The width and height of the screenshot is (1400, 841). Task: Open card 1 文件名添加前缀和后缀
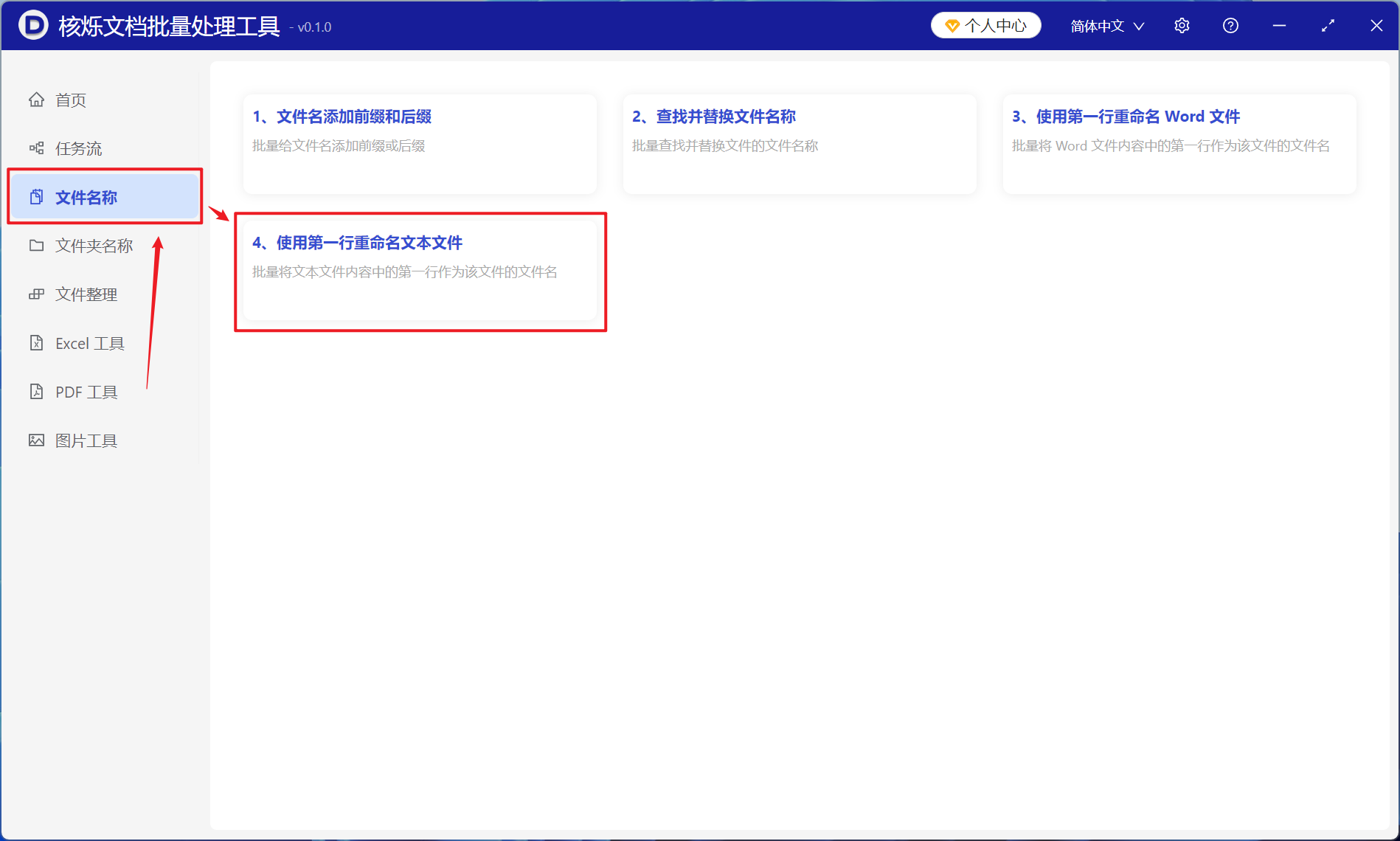(420, 144)
